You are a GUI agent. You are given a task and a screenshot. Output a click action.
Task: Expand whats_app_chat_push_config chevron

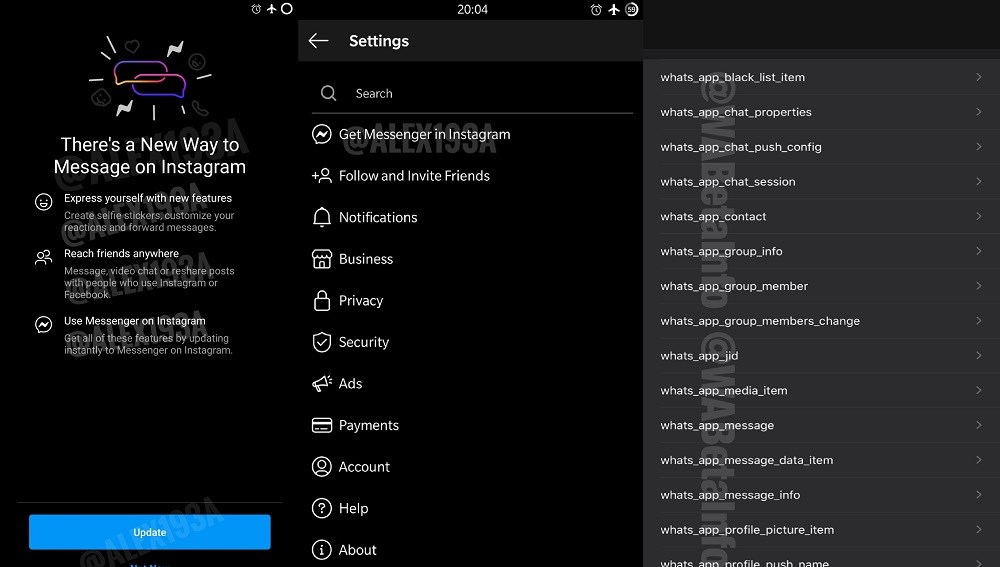click(978, 147)
